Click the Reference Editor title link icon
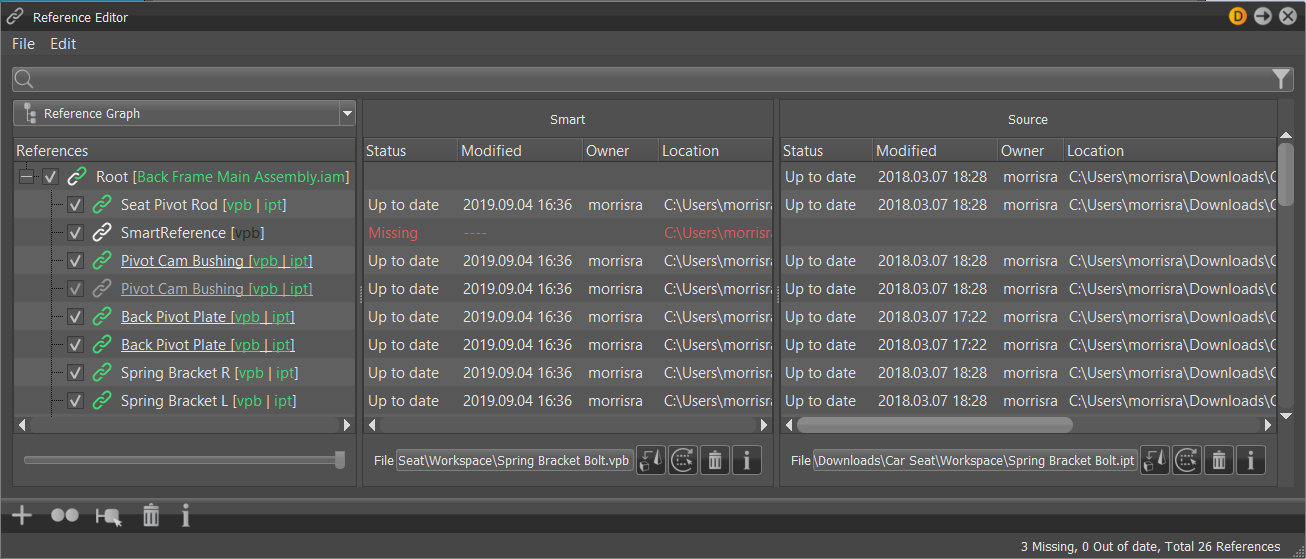Screen dimensions: 1306x559 (x=16, y=16)
